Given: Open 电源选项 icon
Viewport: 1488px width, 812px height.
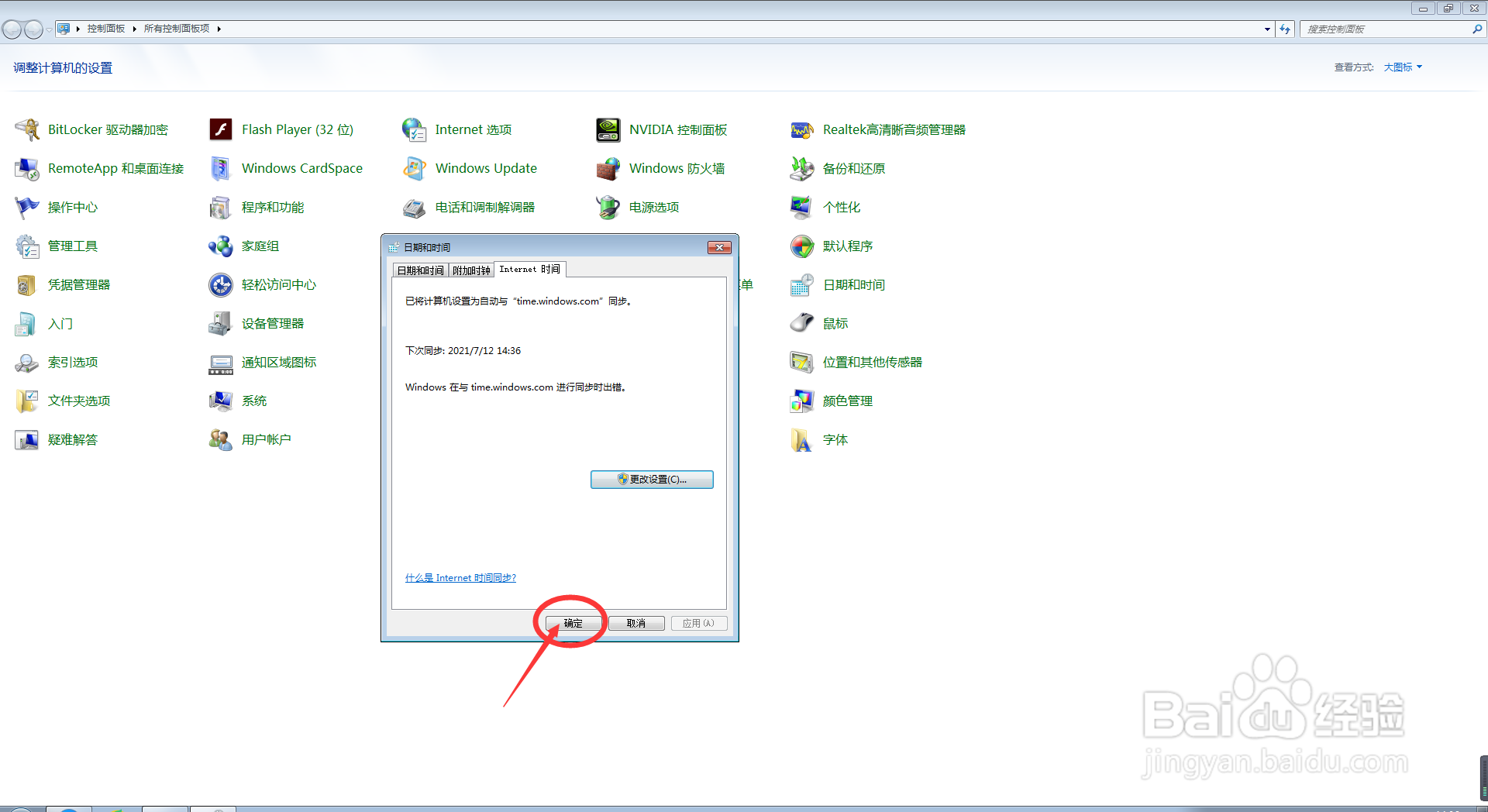Looking at the screenshot, I should pyautogui.click(x=608, y=207).
